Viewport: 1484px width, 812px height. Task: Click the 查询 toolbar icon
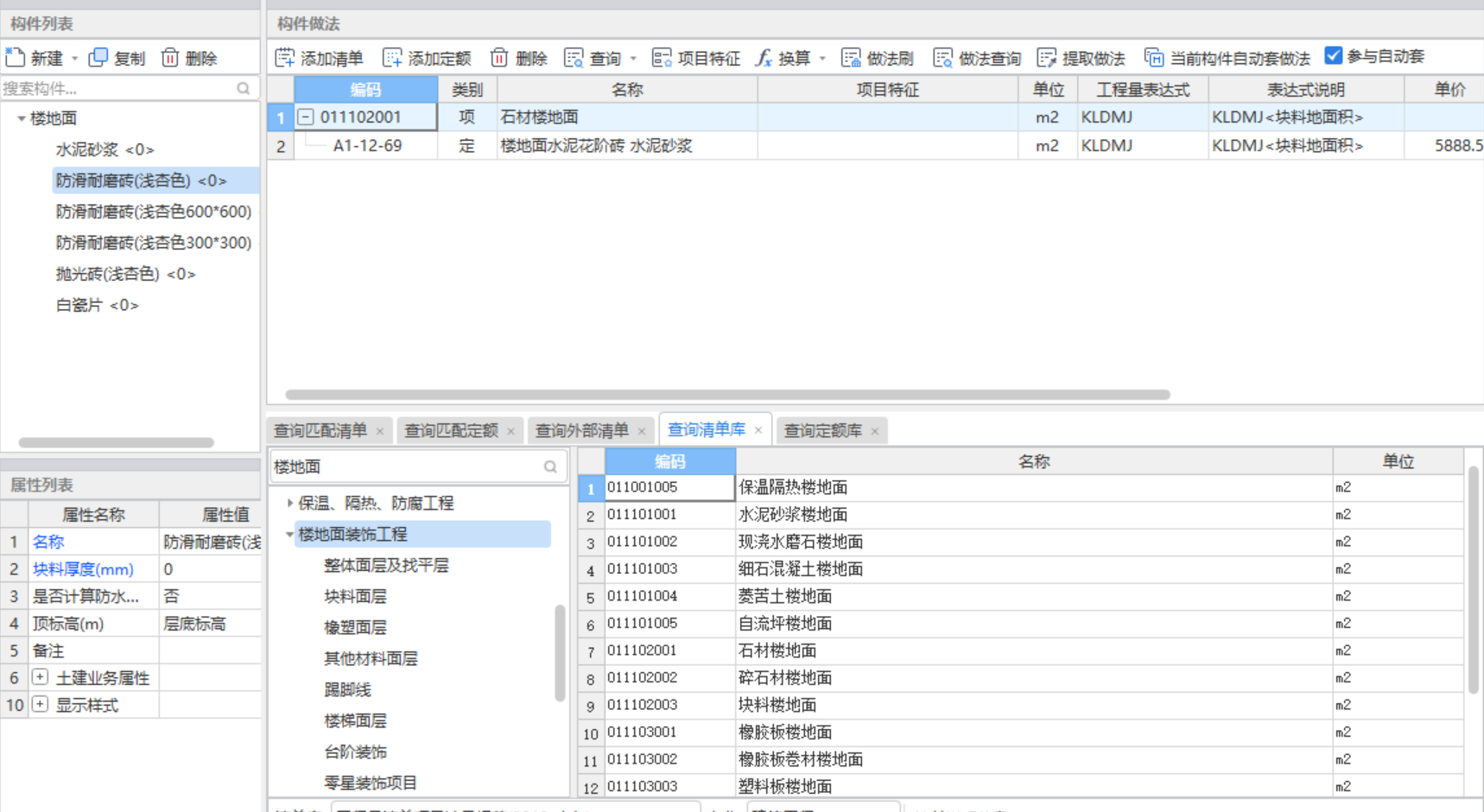point(574,58)
